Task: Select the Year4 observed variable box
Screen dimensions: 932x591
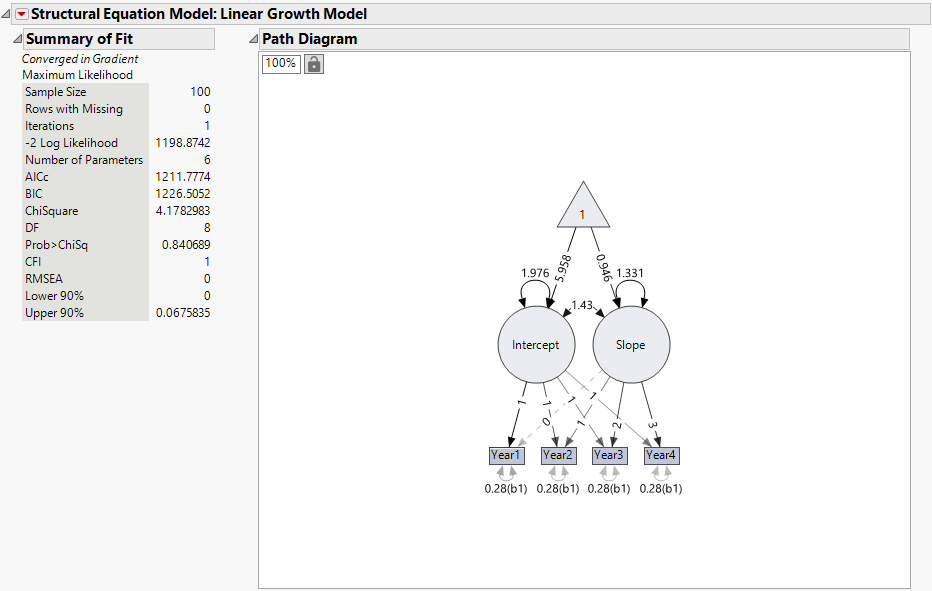Action: point(661,455)
